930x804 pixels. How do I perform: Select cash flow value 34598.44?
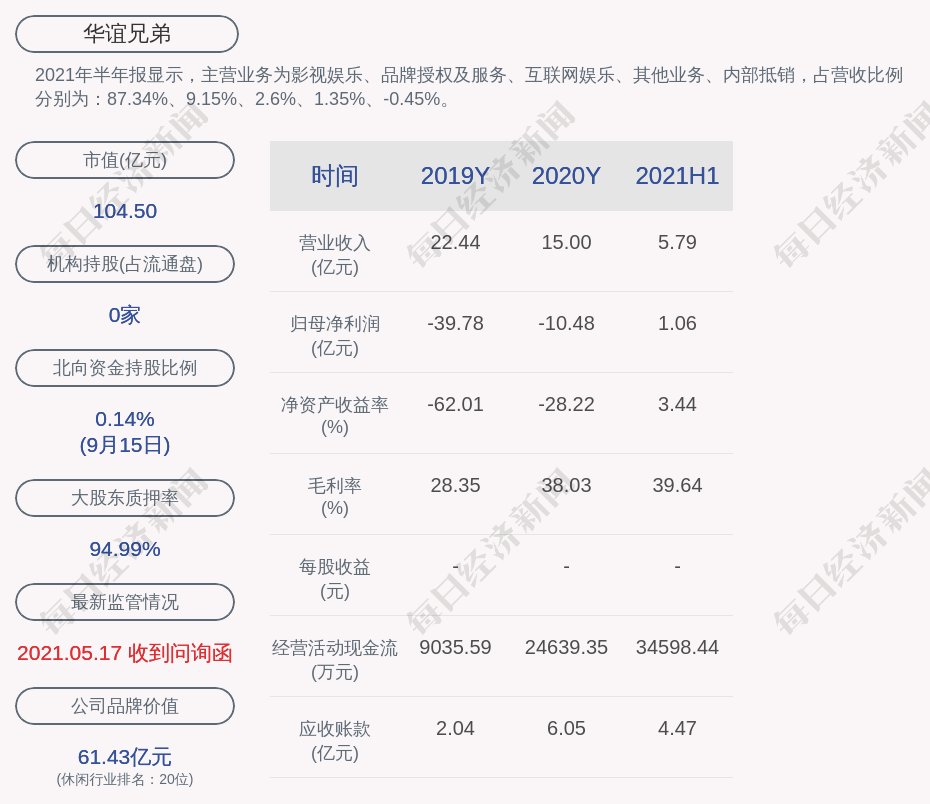coord(677,647)
